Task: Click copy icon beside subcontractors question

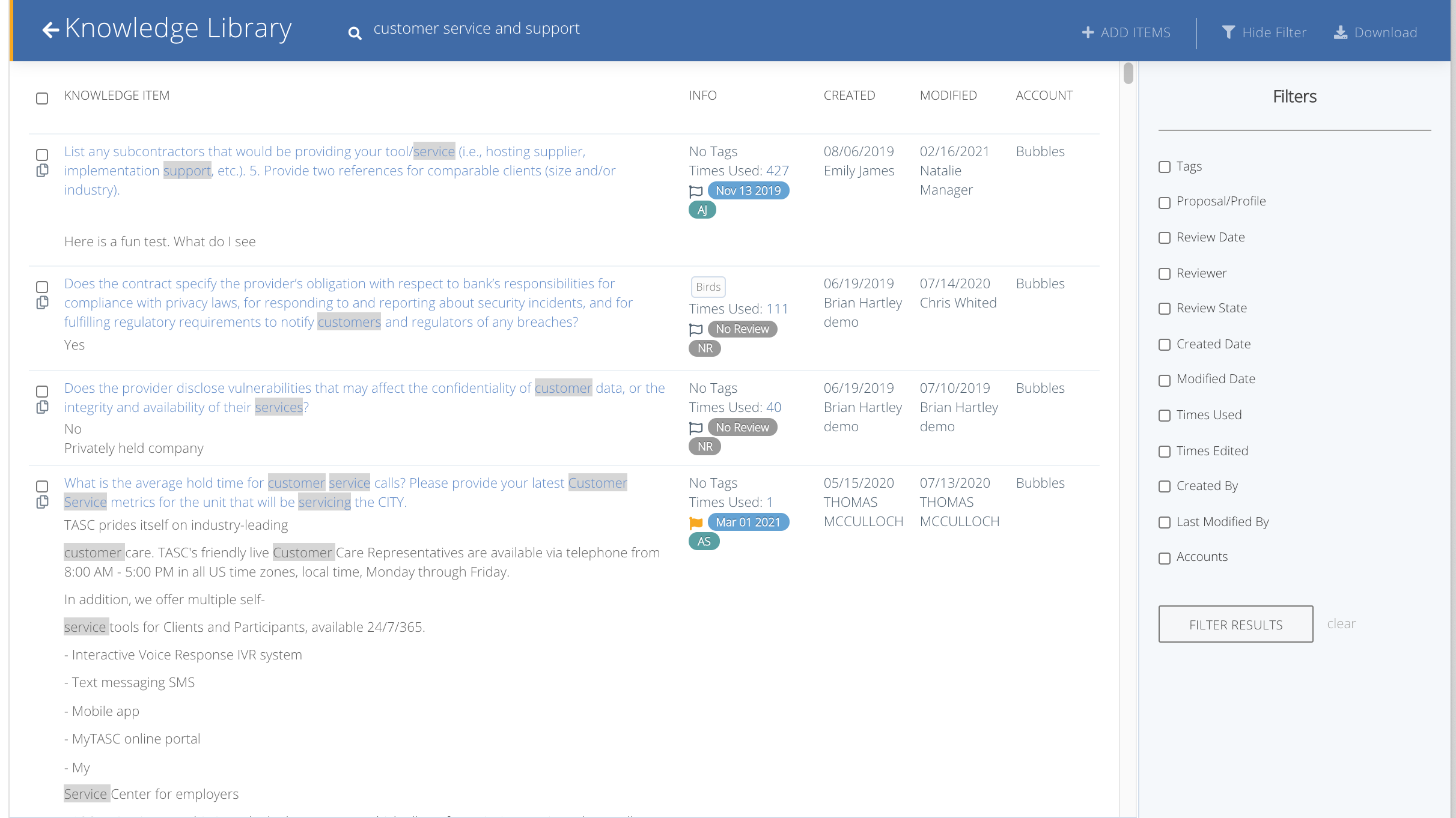Action: coord(42,171)
